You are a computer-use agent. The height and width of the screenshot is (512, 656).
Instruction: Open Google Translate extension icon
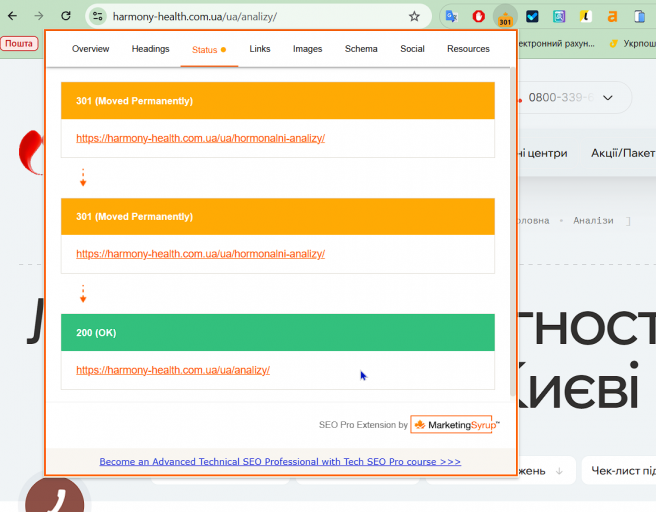451,16
